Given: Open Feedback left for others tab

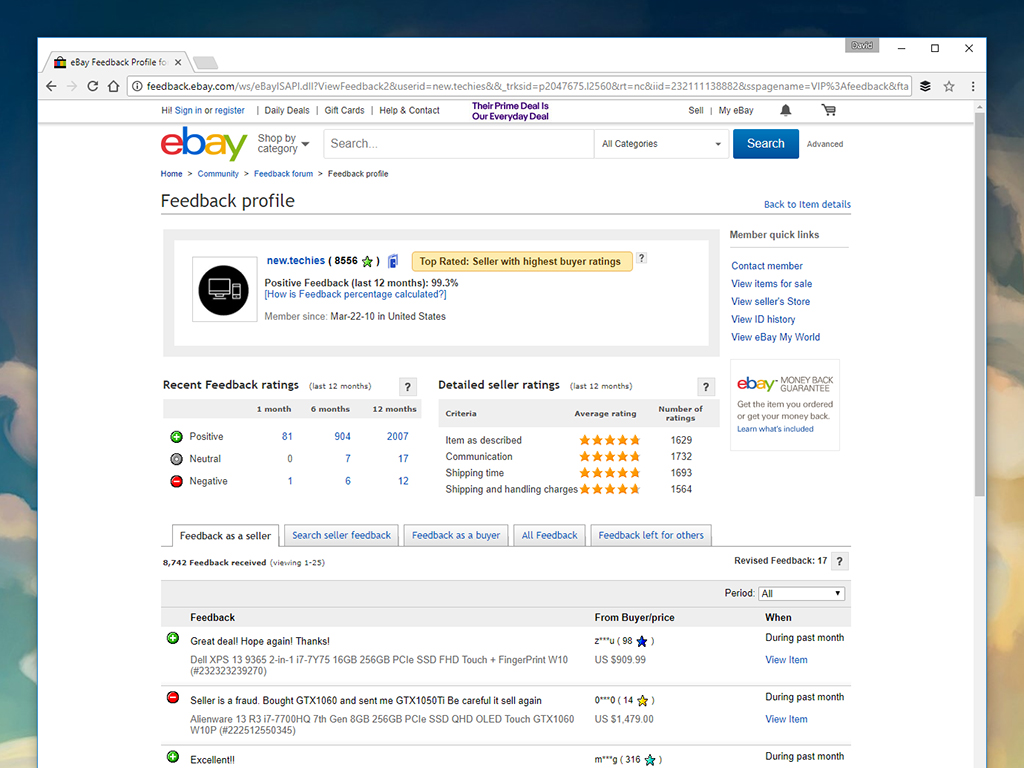Looking at the screenshot, I should (x=651, y=535).
